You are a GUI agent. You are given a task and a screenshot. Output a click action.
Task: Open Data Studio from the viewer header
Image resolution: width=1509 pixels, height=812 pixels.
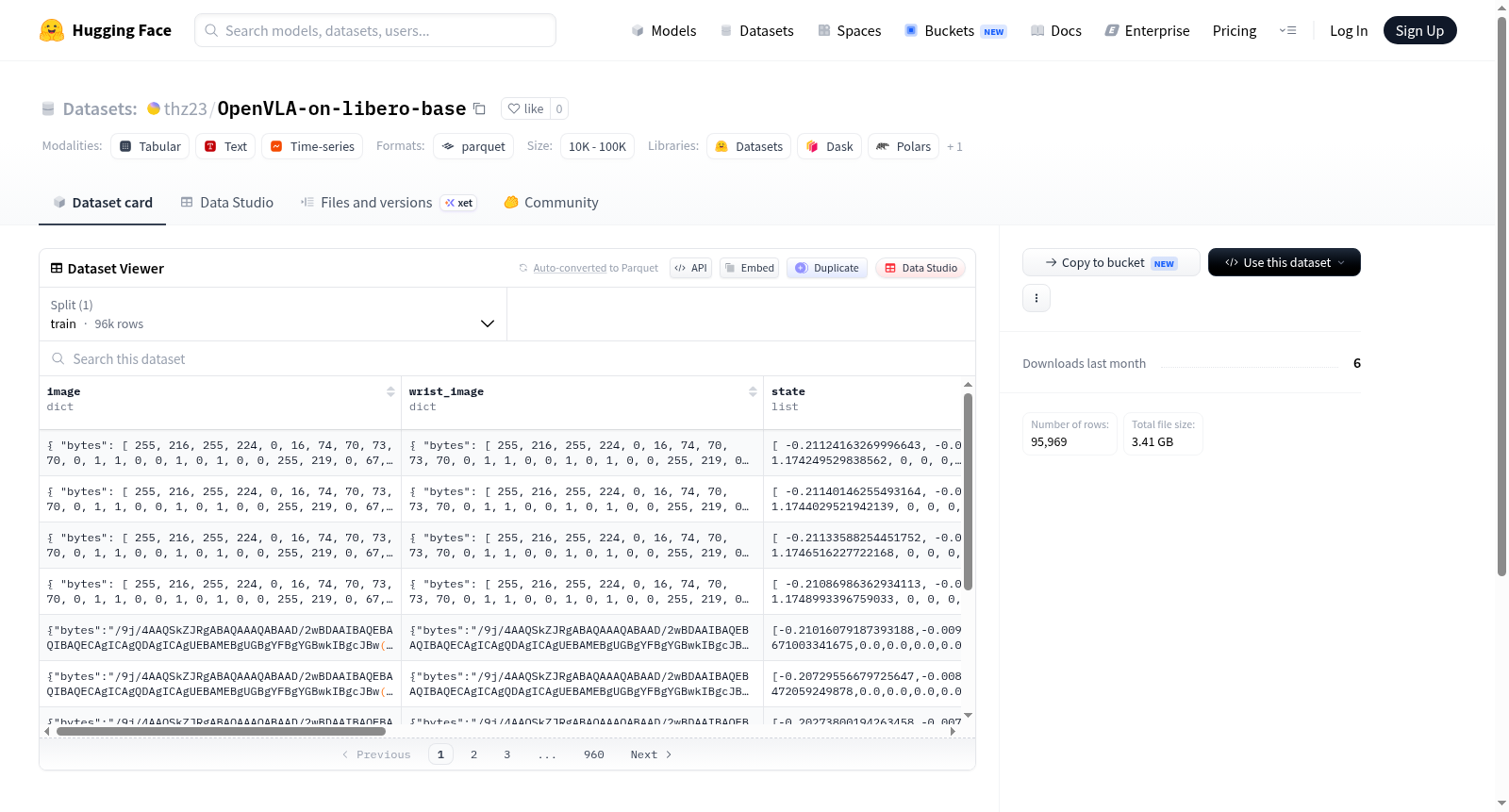(x=920, y=268)
